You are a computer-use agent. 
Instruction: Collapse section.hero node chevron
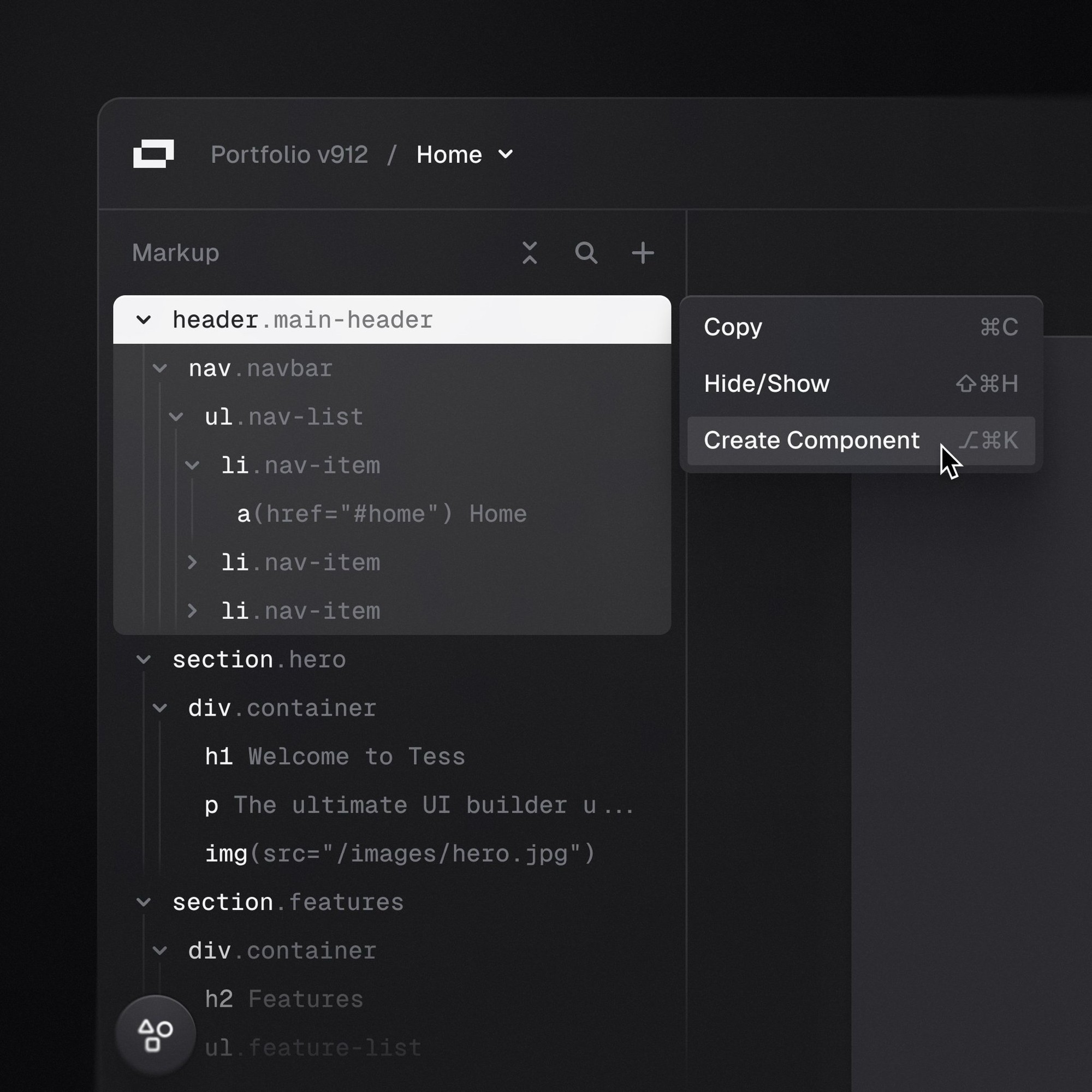144,659
